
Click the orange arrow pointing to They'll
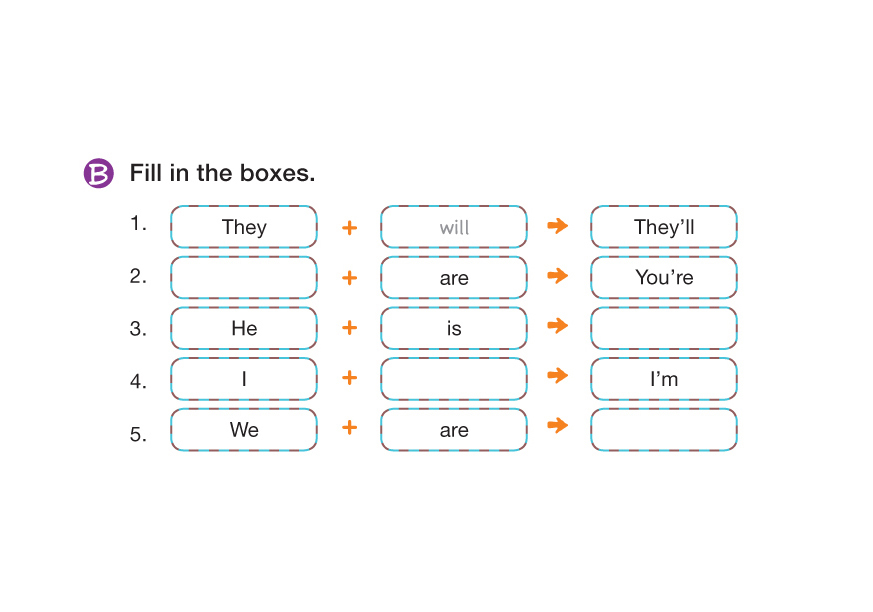[558, 226]
